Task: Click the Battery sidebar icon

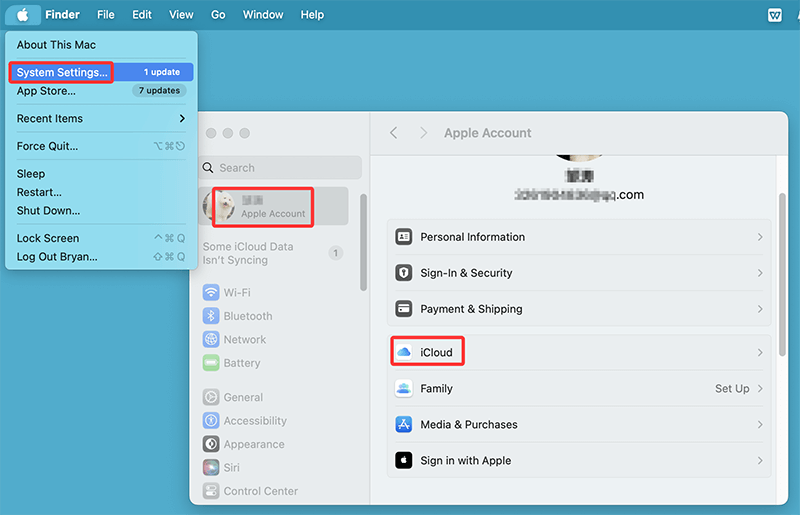Action: tap(211, 363)
